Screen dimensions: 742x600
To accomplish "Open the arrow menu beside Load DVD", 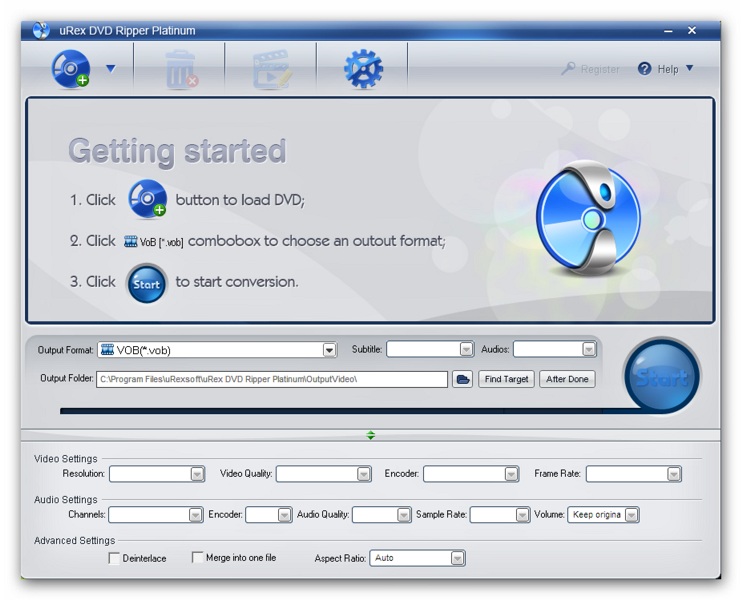I will [111, 69].
